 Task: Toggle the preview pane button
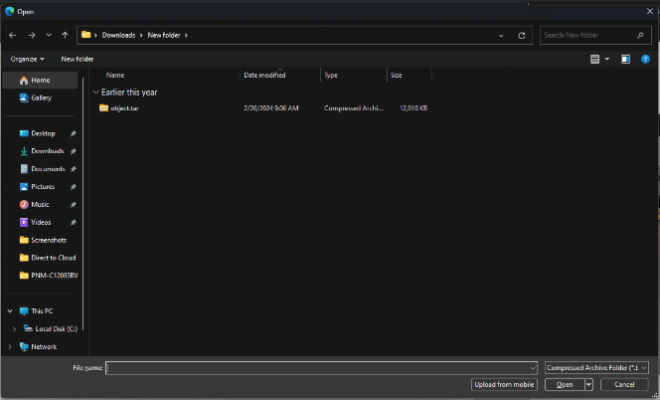(625, 59)
